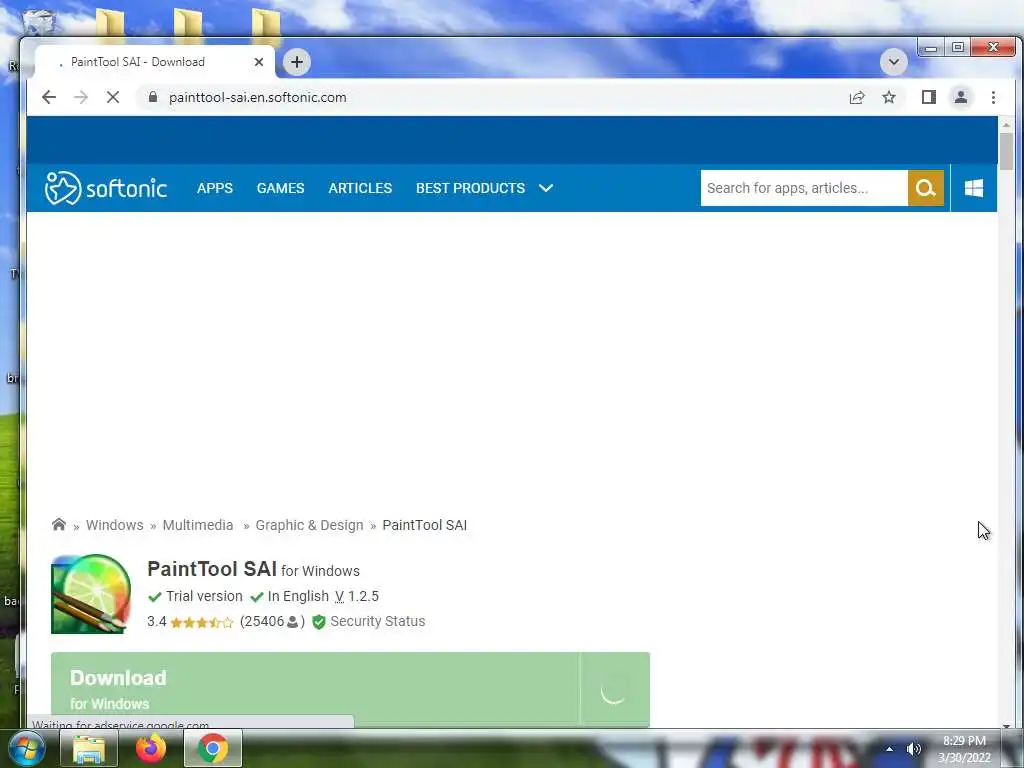Show hidden system tray icons
Image resolution: width=1024 pixels, height=768 pixels.
pyautogui.click(x=889, y=749)
